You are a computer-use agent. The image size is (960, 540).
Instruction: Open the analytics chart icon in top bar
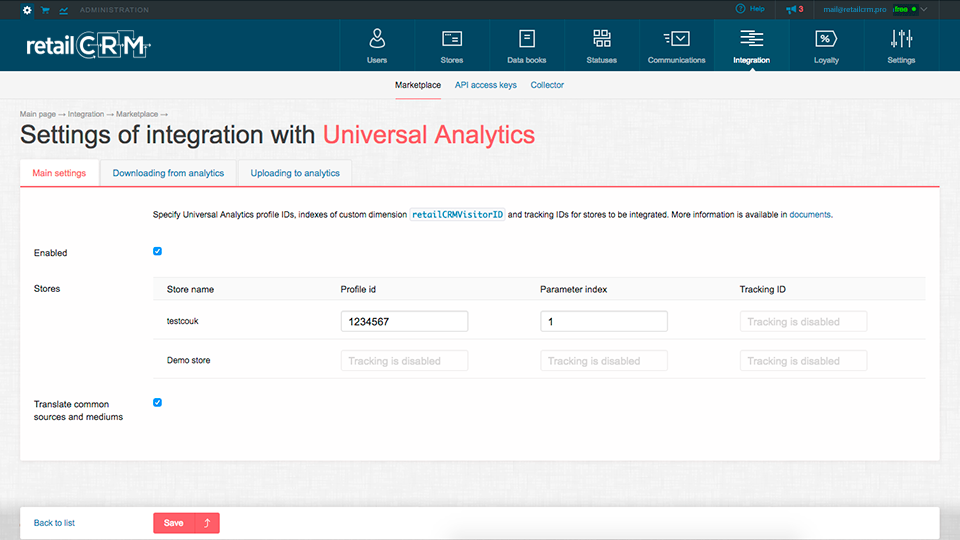point(64,10)
